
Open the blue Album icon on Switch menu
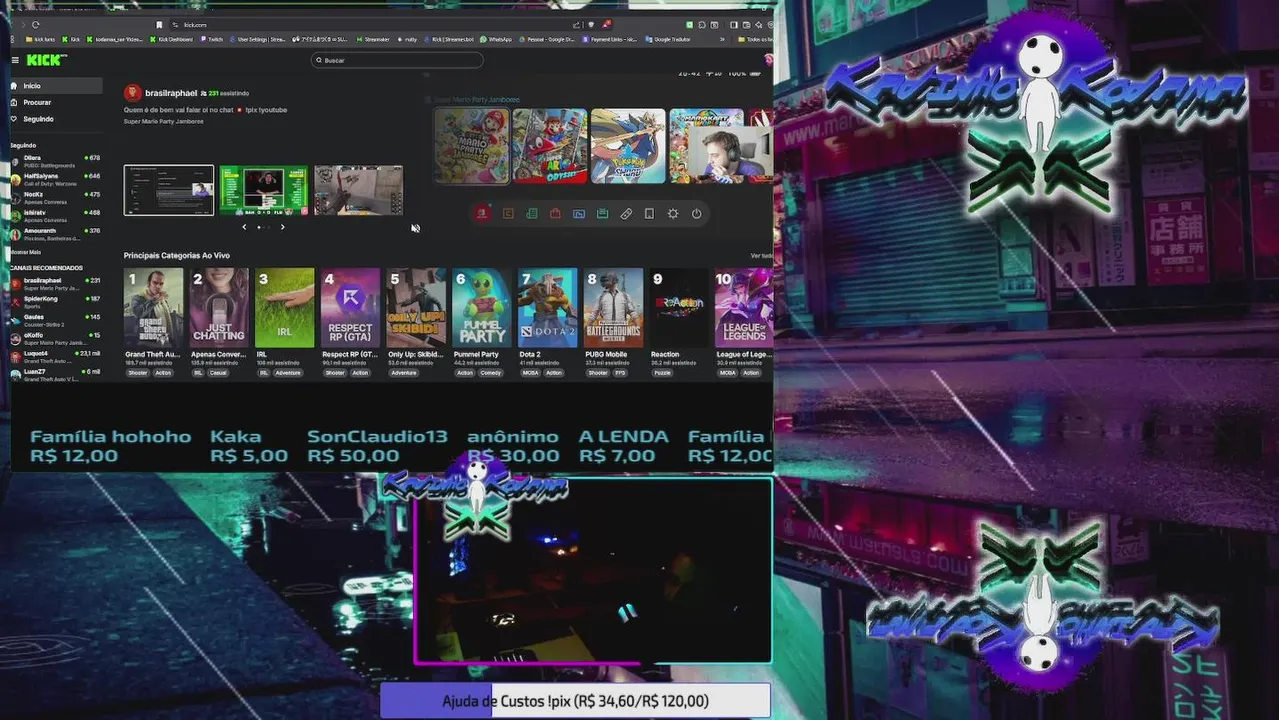(579, 213)
